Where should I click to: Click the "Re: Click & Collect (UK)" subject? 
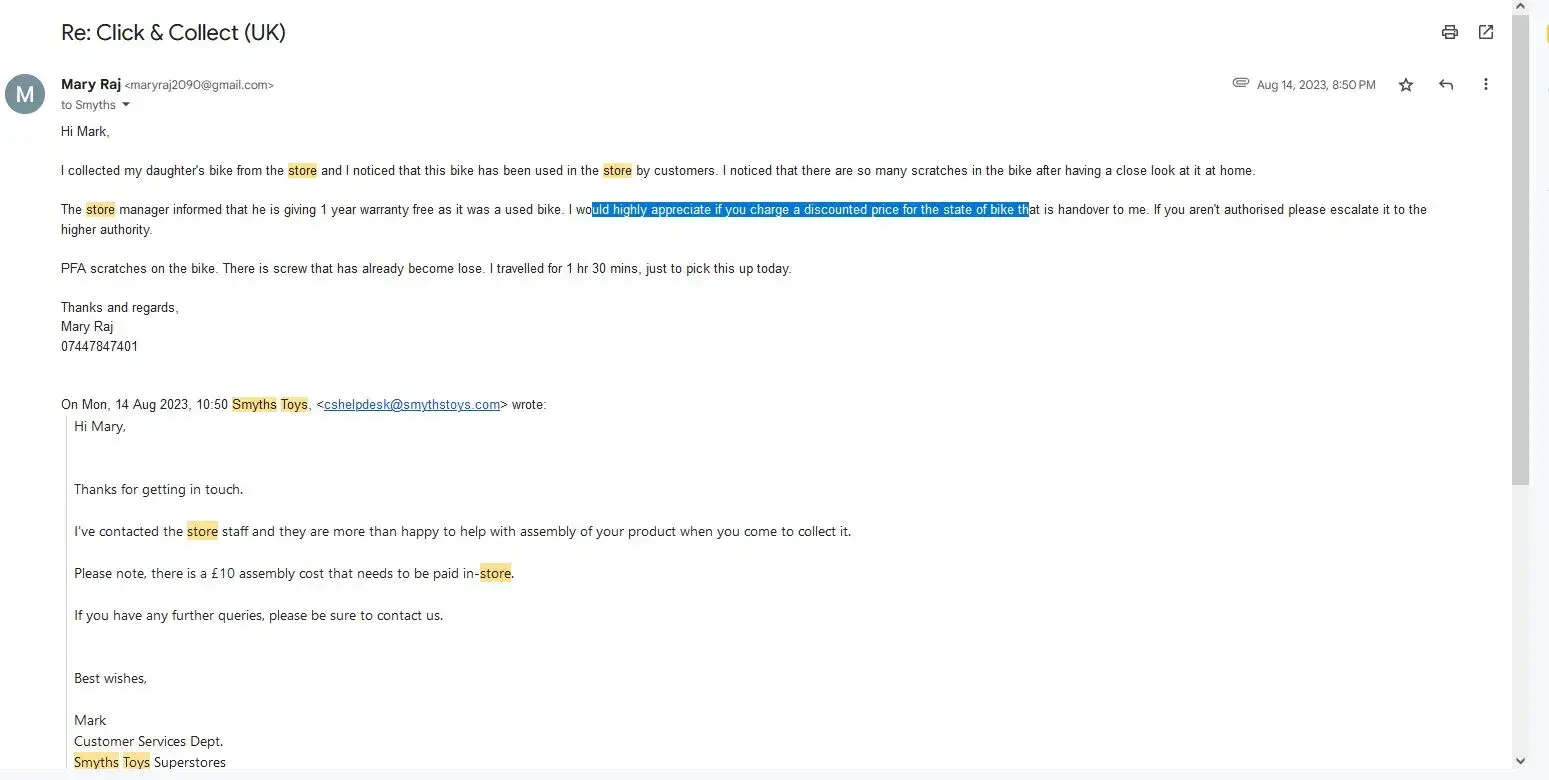tap(173, 32)
